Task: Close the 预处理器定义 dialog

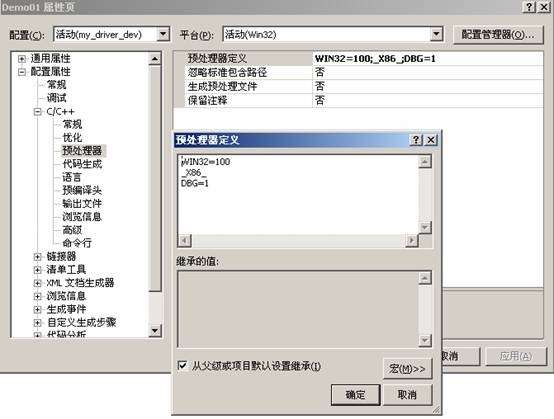Action: coord(431,140)
